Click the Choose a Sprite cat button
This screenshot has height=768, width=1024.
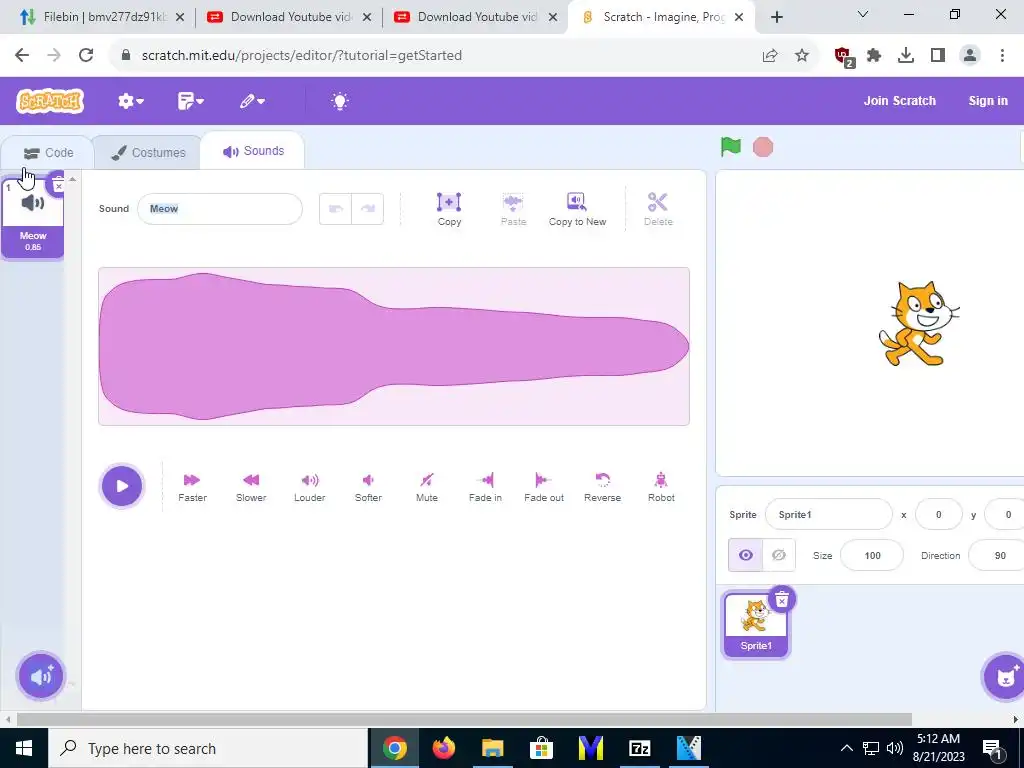[1004, 676]
